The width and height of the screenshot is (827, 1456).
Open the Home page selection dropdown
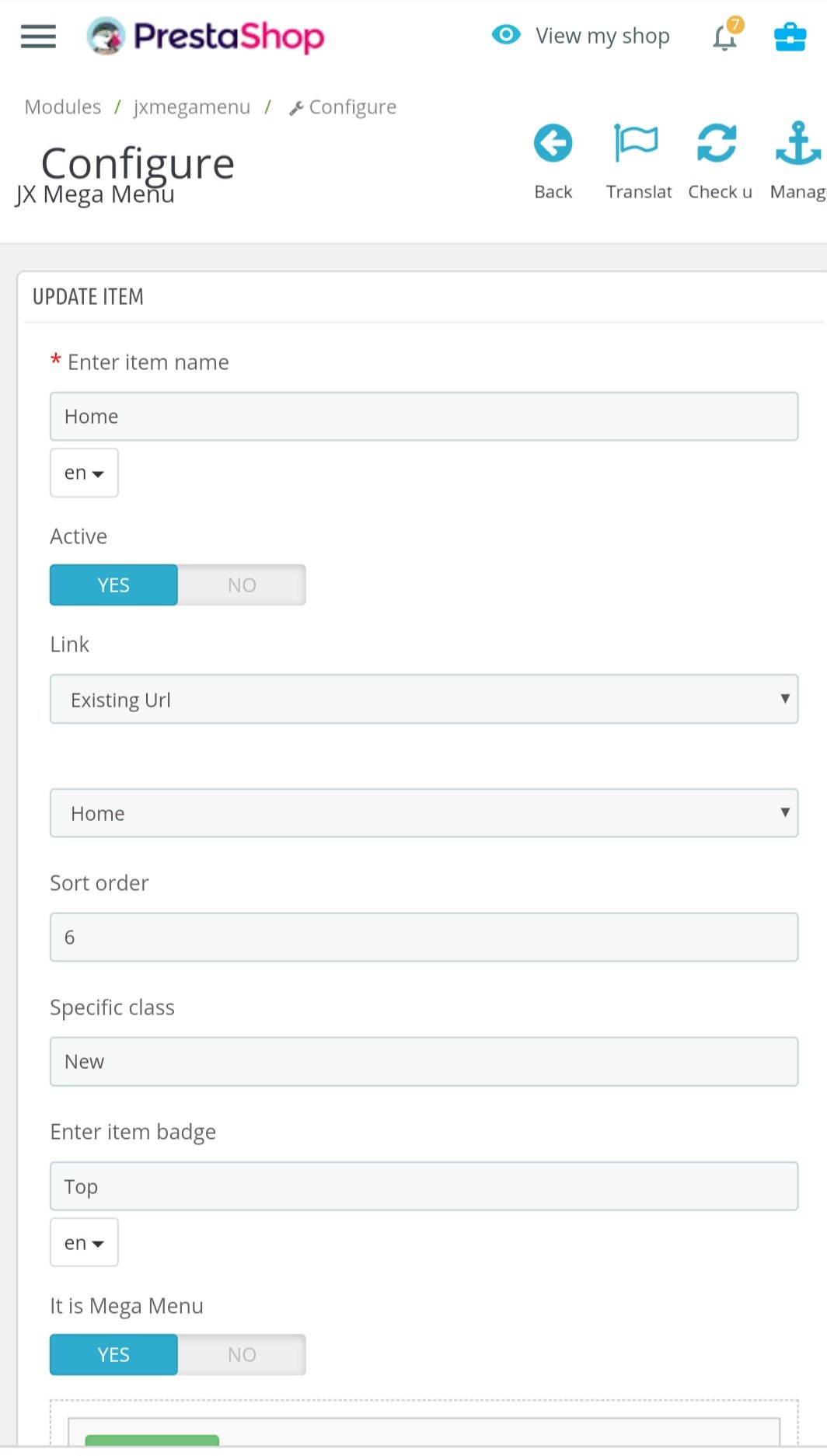point(424,813)
